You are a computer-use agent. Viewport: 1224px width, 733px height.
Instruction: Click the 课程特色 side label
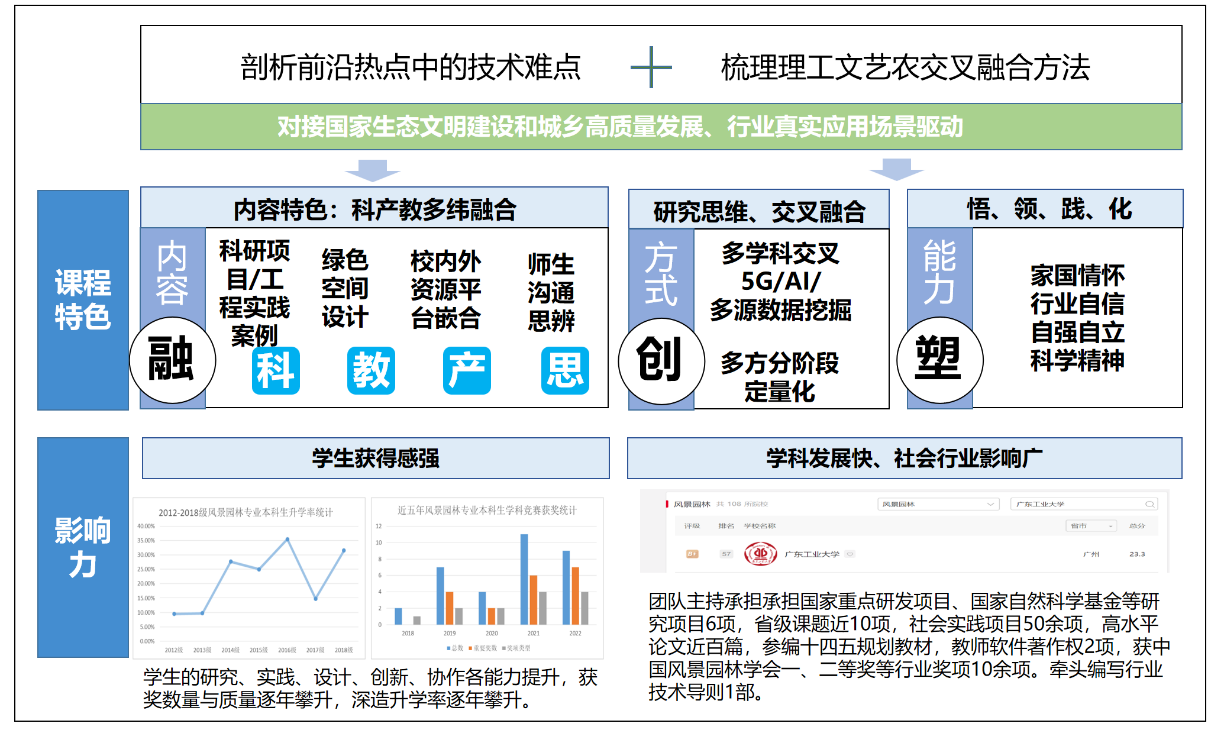point(83,300)
